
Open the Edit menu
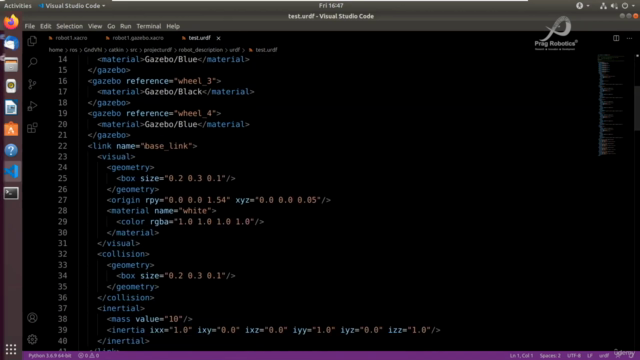(45, 26)
